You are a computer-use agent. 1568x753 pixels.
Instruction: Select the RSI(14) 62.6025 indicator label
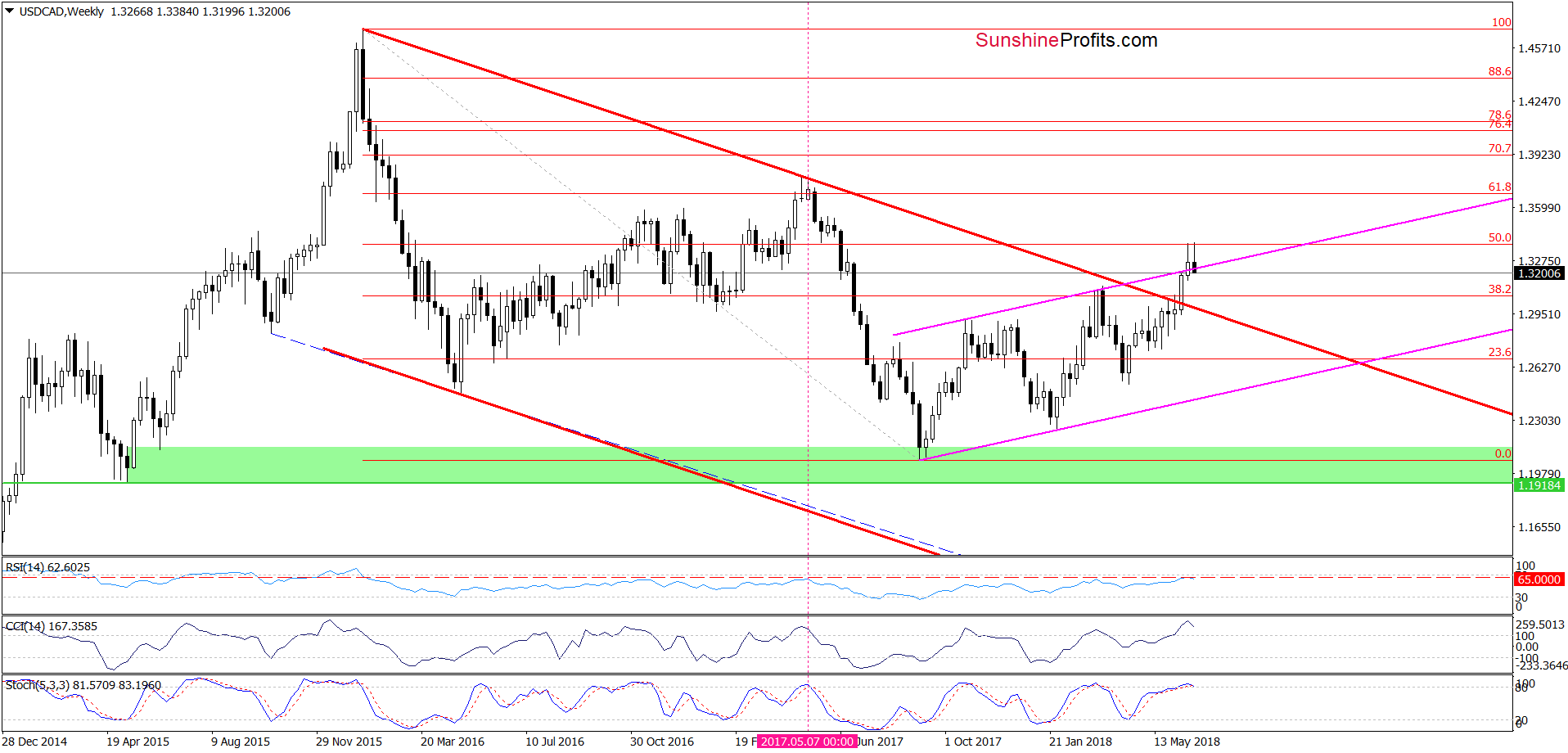click(x=47, y=567)
